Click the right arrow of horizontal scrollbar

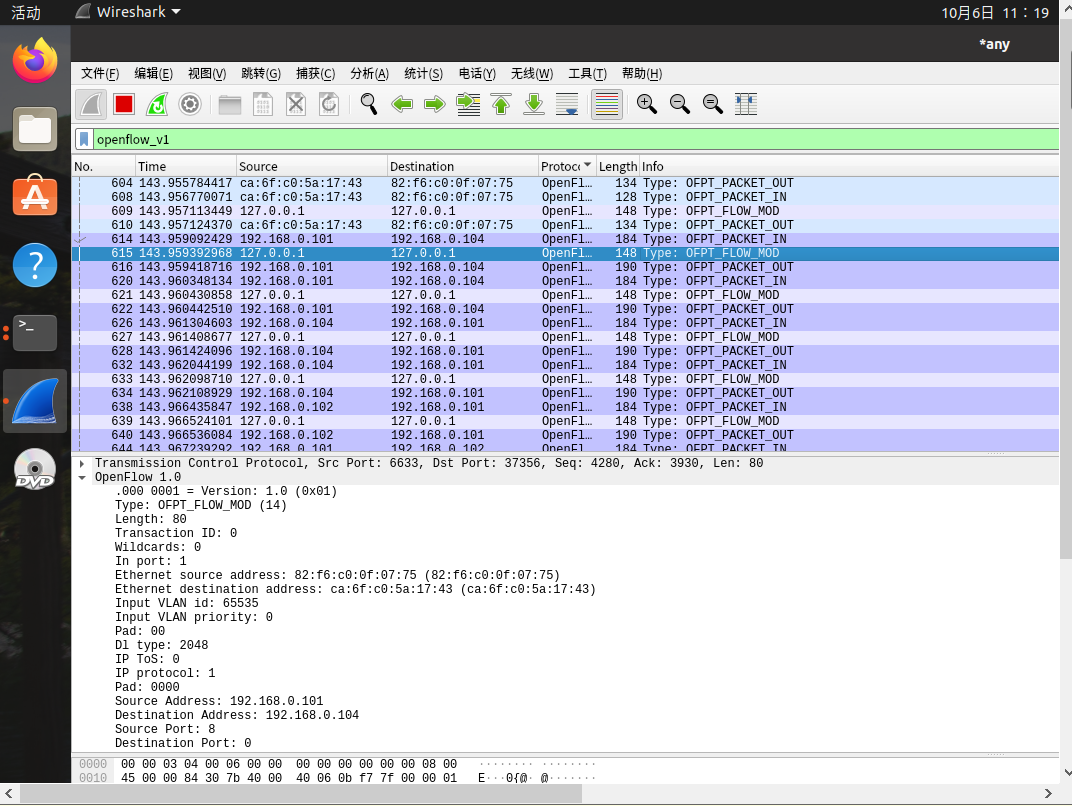[1047, 793]
